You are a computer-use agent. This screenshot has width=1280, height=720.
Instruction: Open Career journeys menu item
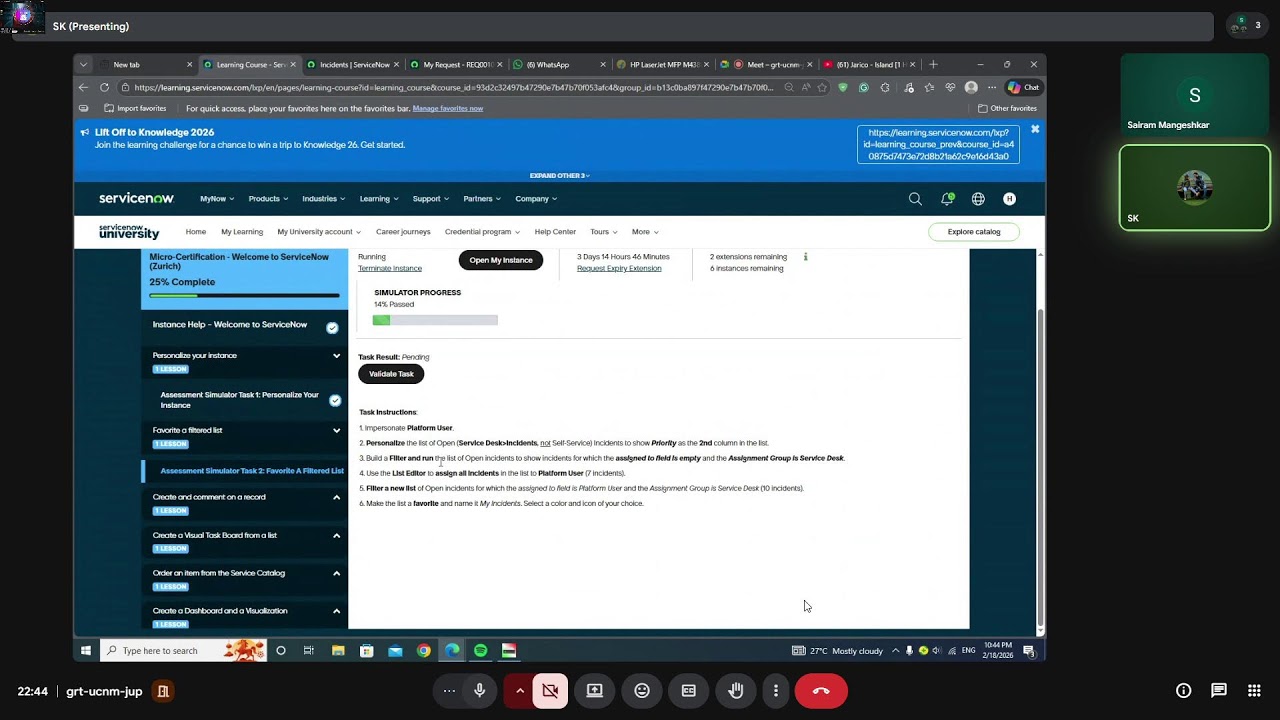tap(403, 232)
